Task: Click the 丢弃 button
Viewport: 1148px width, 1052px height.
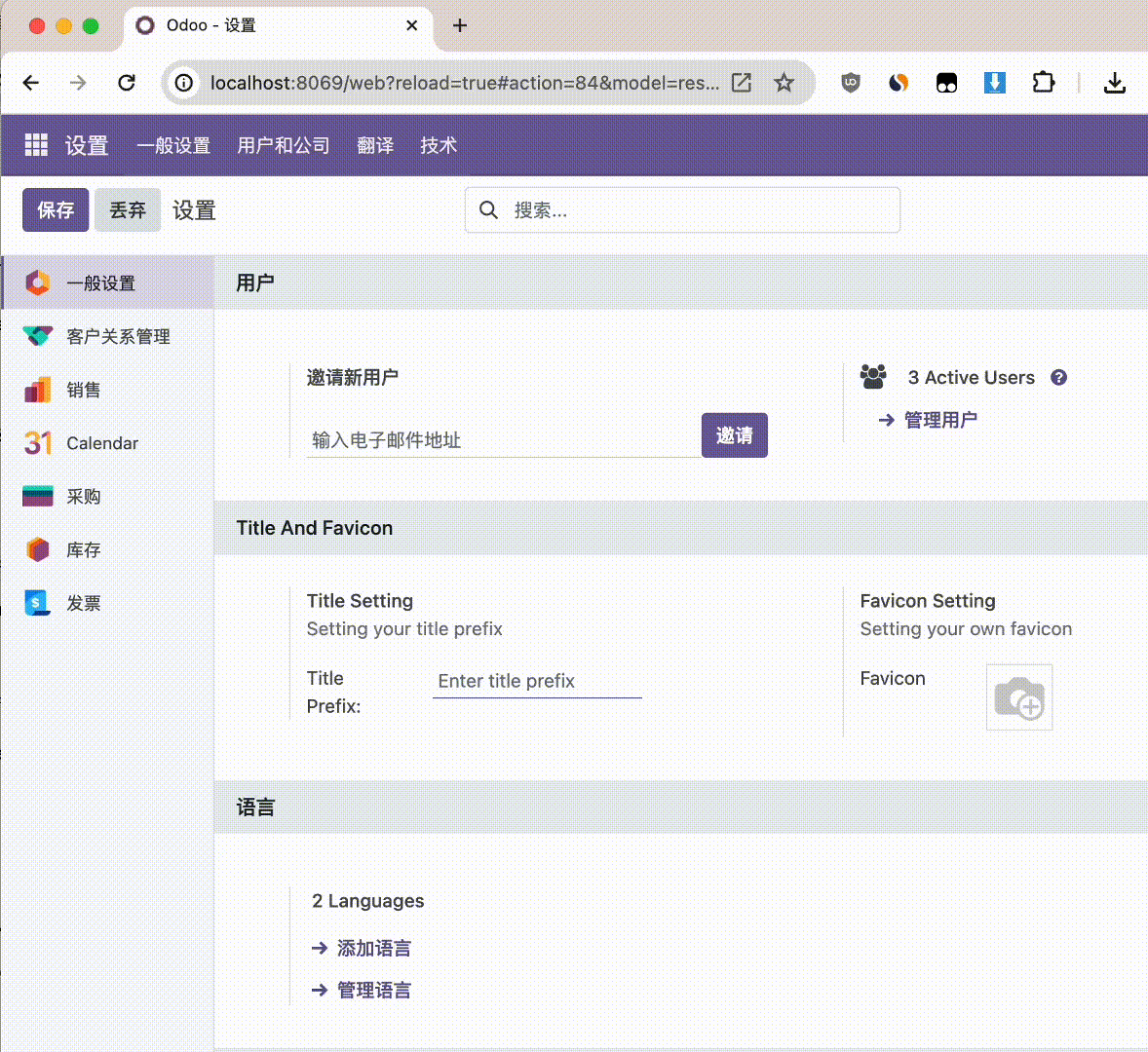Action: pos(127,209)
